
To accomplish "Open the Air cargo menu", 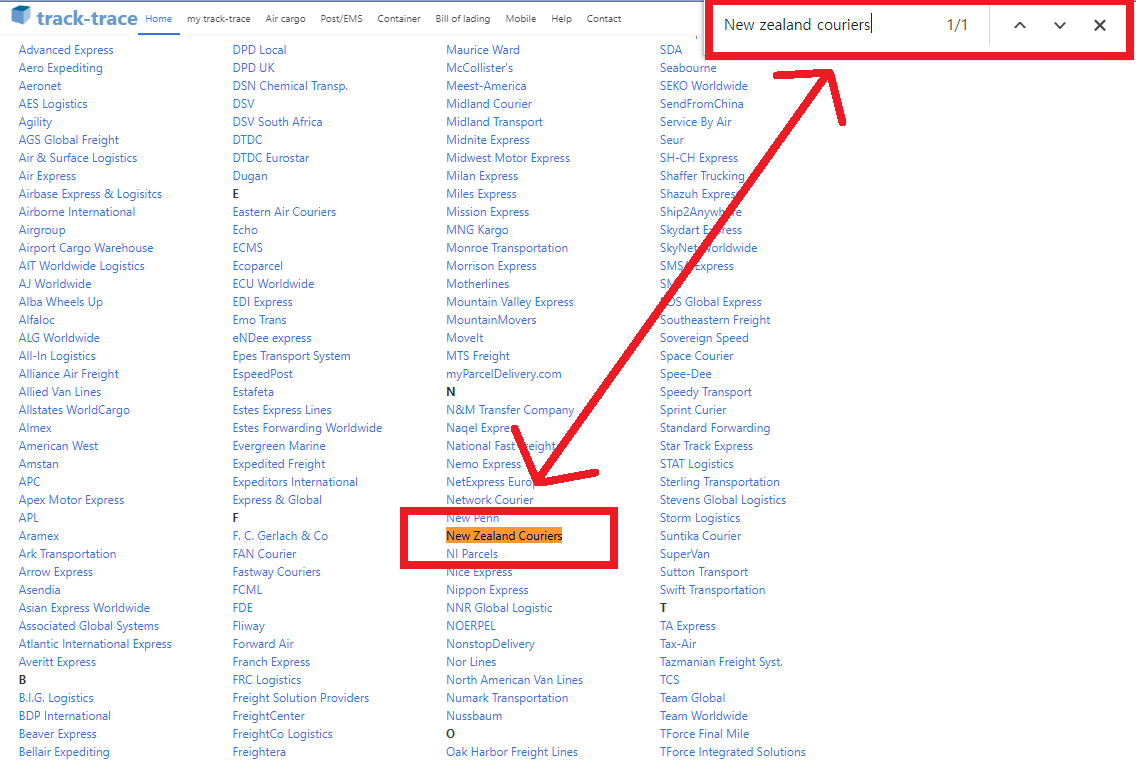I will click(x=285, y=19).
